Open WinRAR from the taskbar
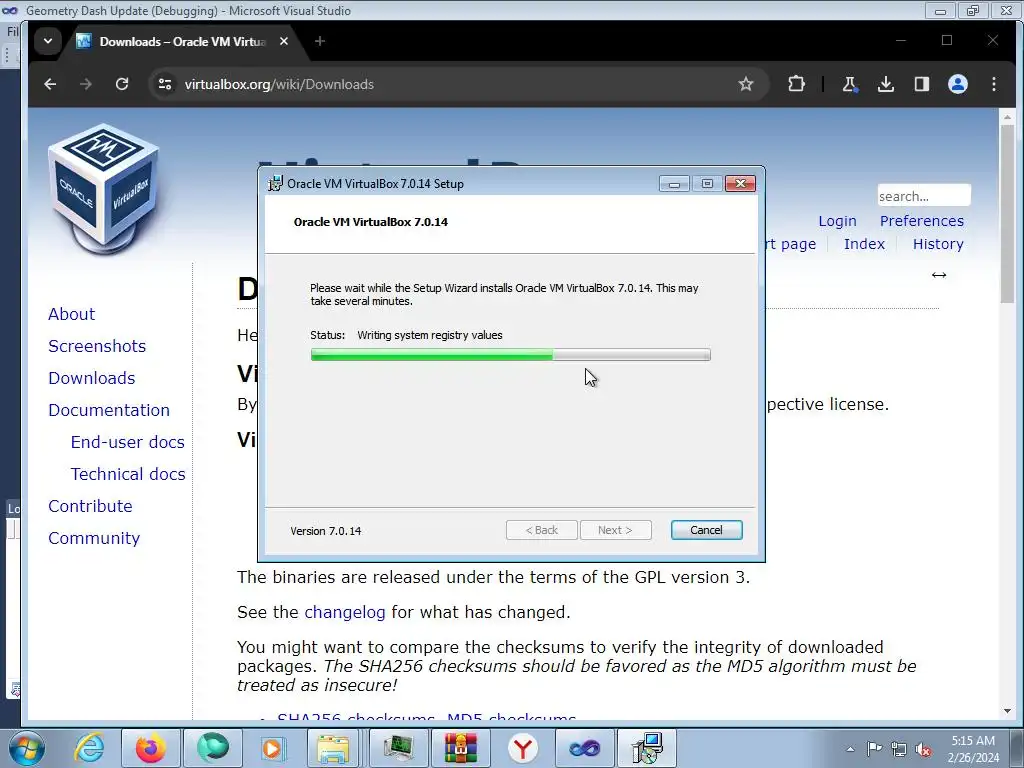The image size is (1024, 768). (x=461, y=748)
